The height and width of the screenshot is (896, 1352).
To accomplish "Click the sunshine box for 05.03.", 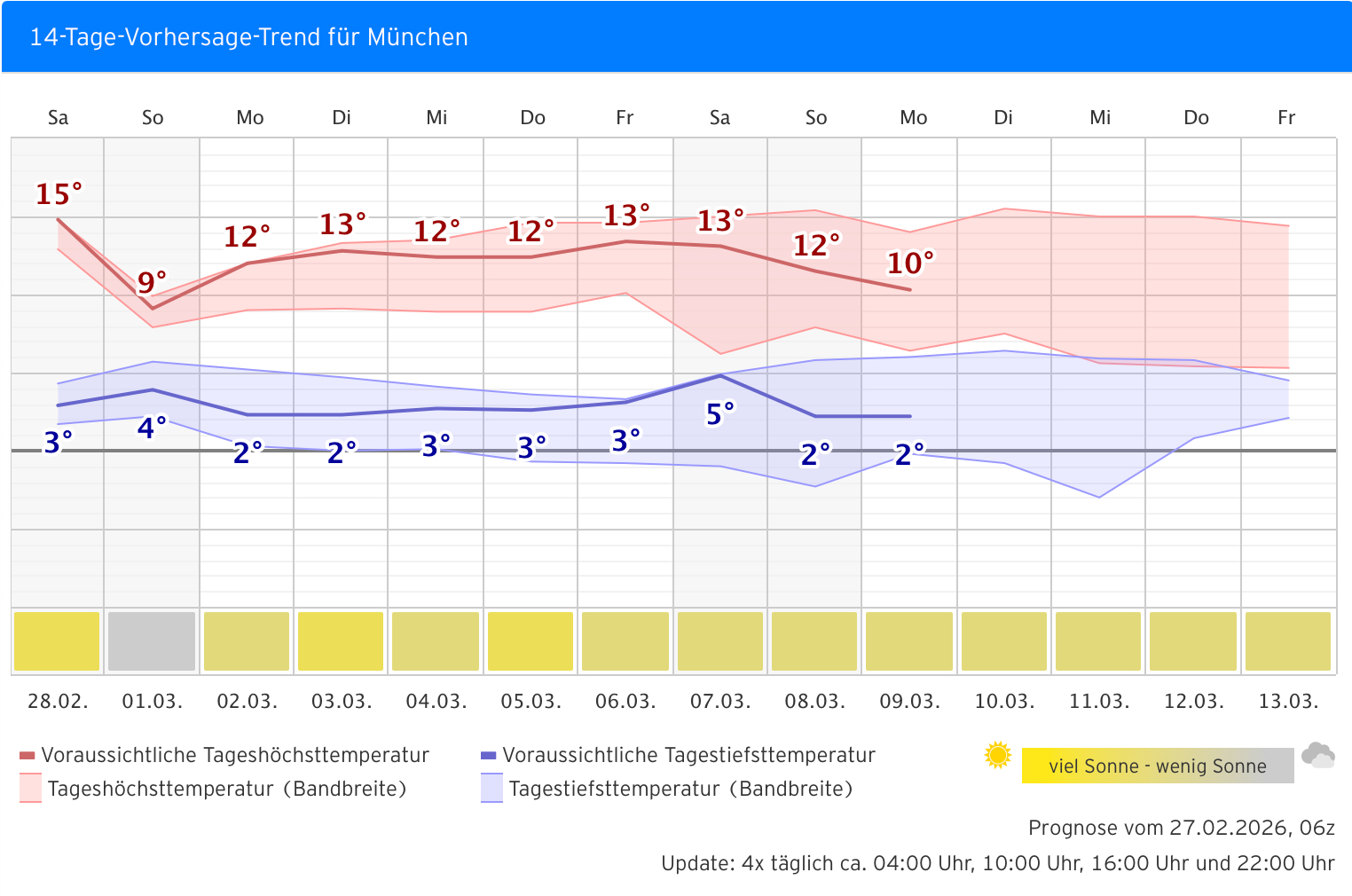I will 531,641.
